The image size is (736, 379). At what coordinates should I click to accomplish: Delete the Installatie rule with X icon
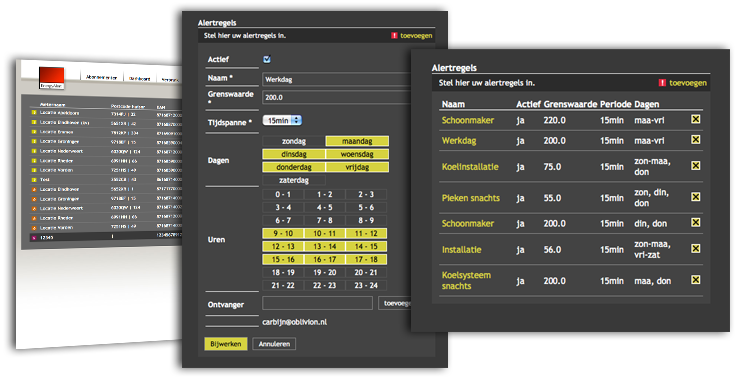coord(696,249)
